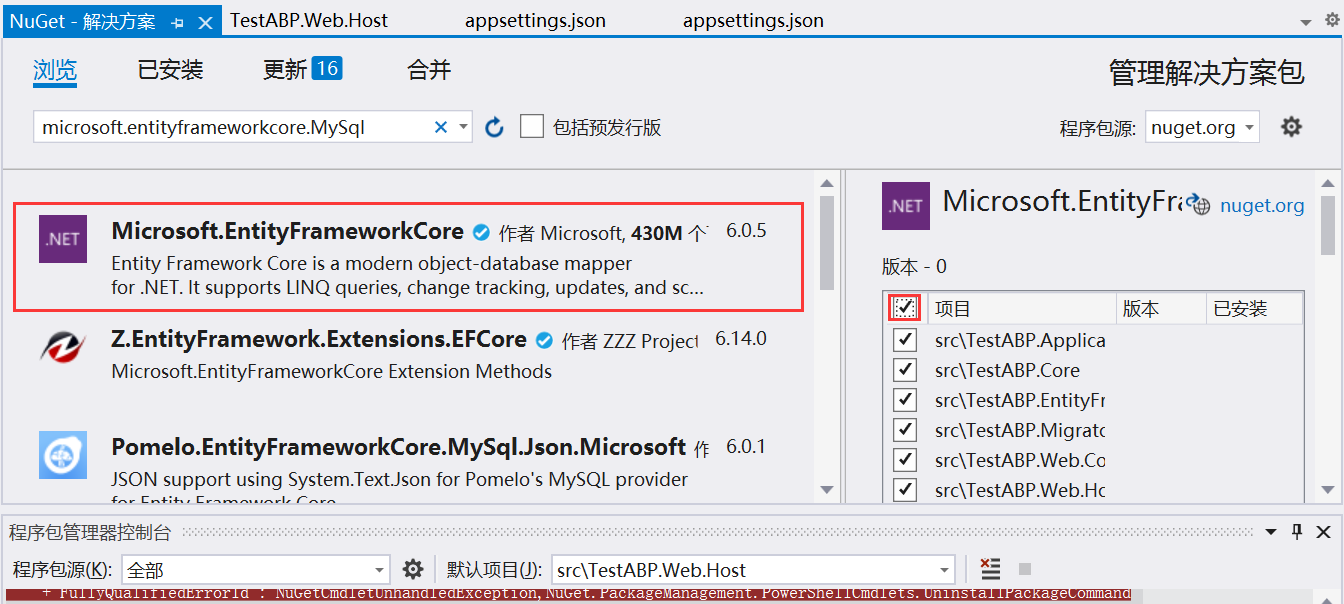The width and height of the screenshot is (1344, 604).
Task: Select the Microsoft.EntityFrameworkCore package
Action: click(408, 257)
